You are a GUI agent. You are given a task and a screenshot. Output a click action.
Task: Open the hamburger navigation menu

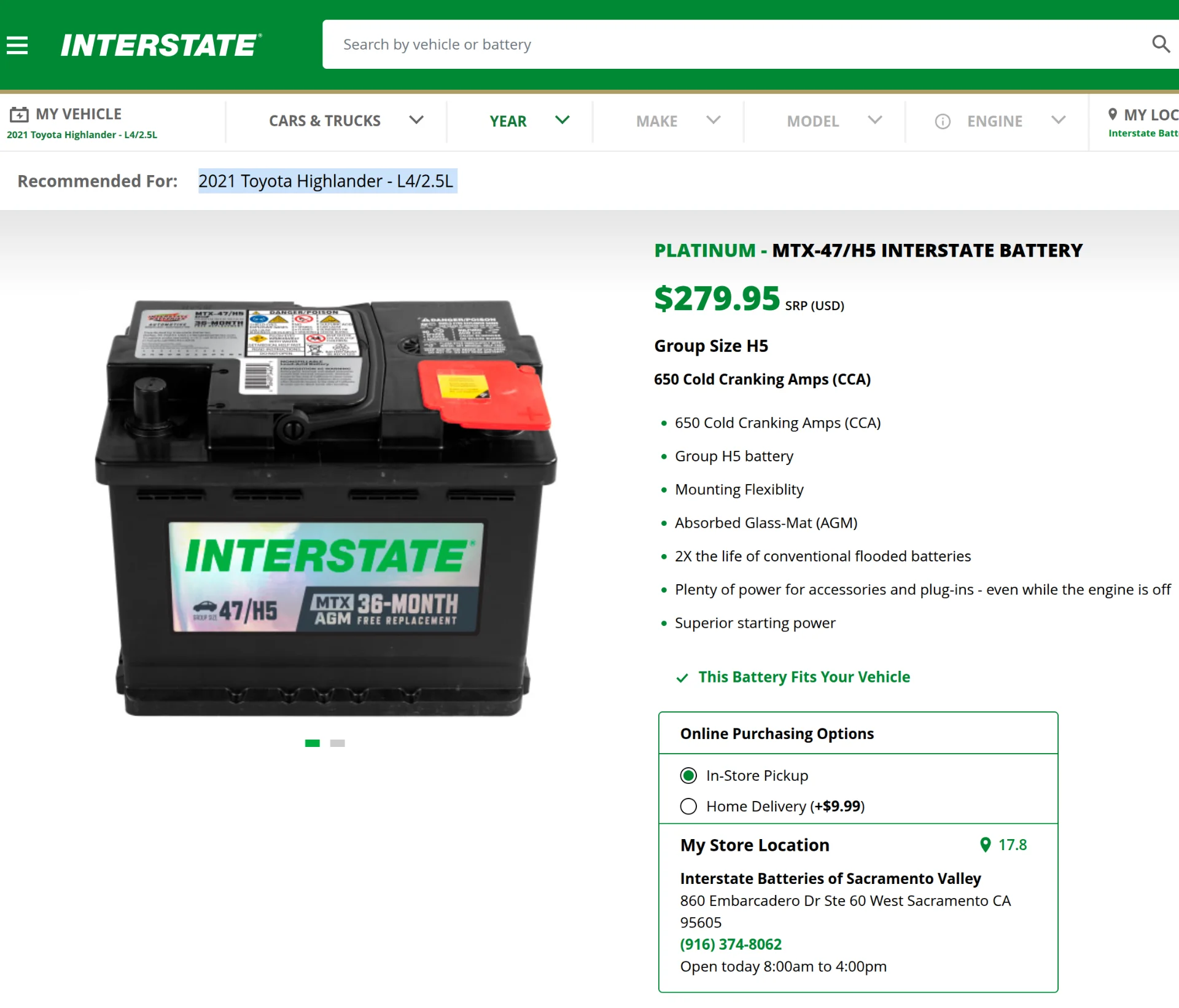coord(17,45)
